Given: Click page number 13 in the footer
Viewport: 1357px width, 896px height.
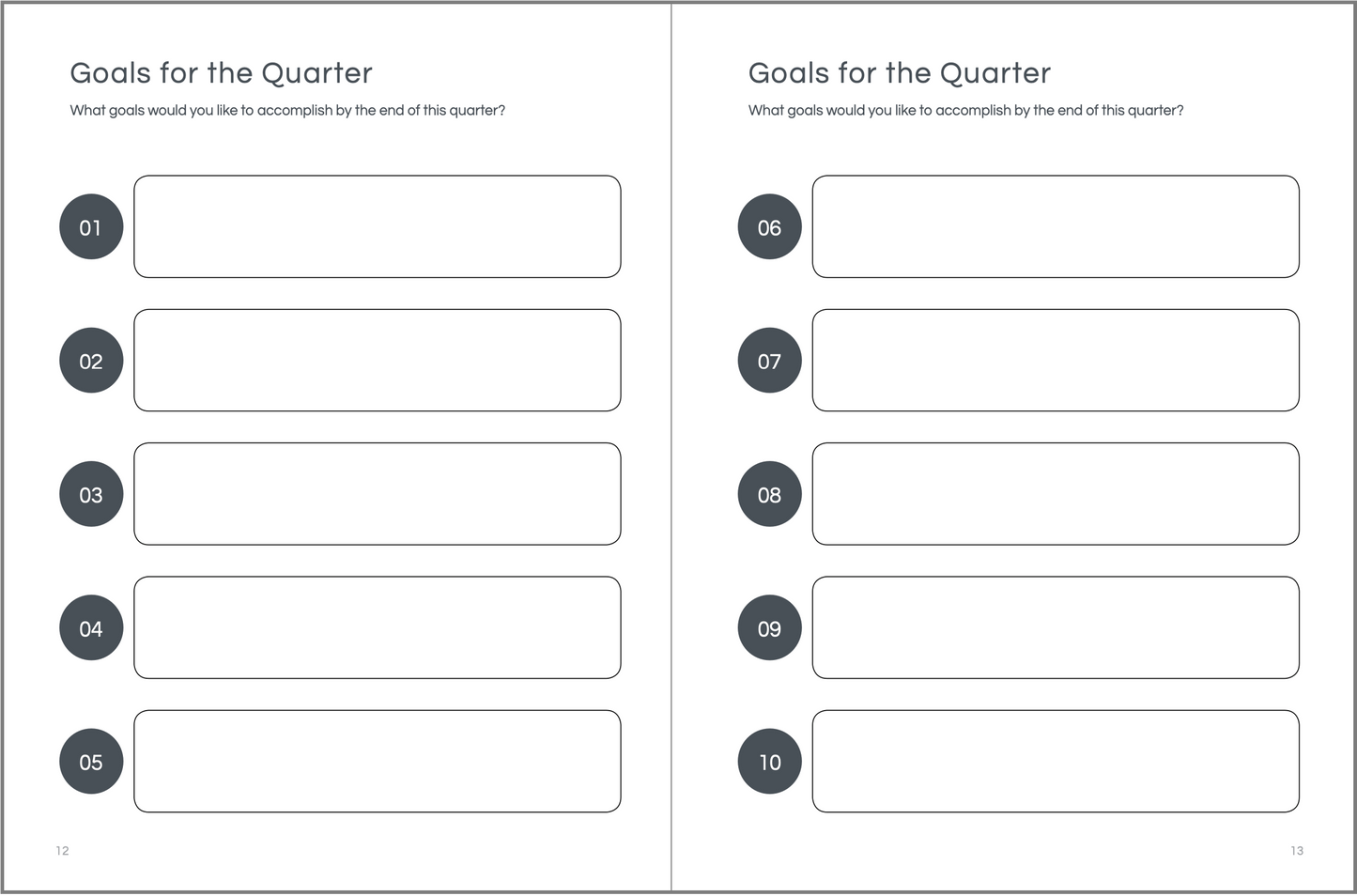Looking at the screenshot, I should click(1296, 851).
